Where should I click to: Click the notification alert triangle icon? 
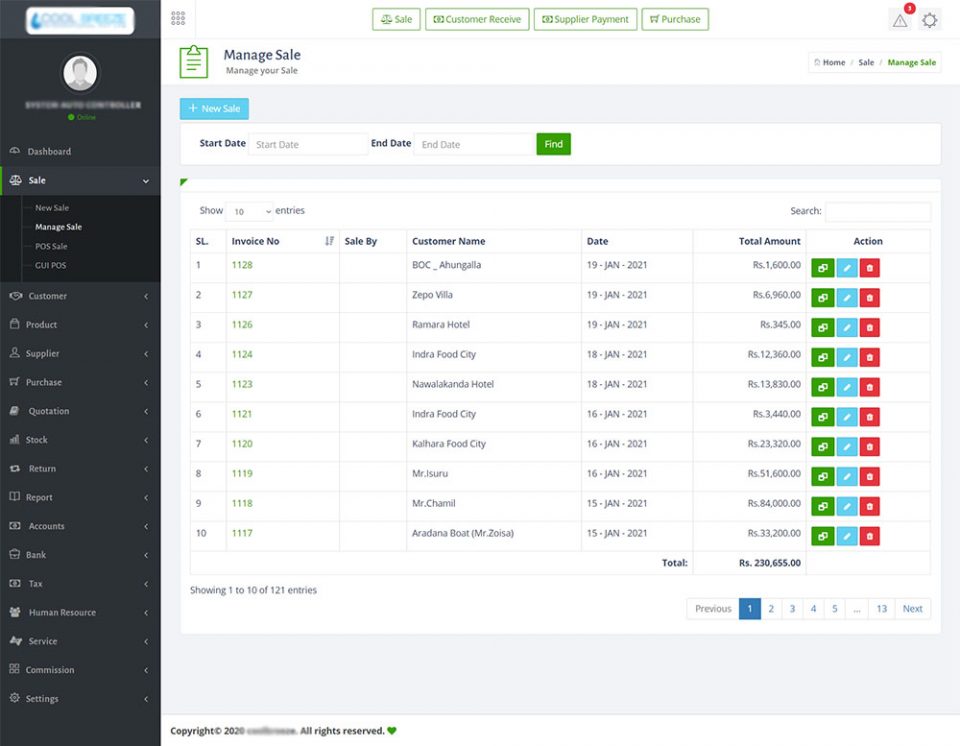pyautogui.click(x=900, y=20)
